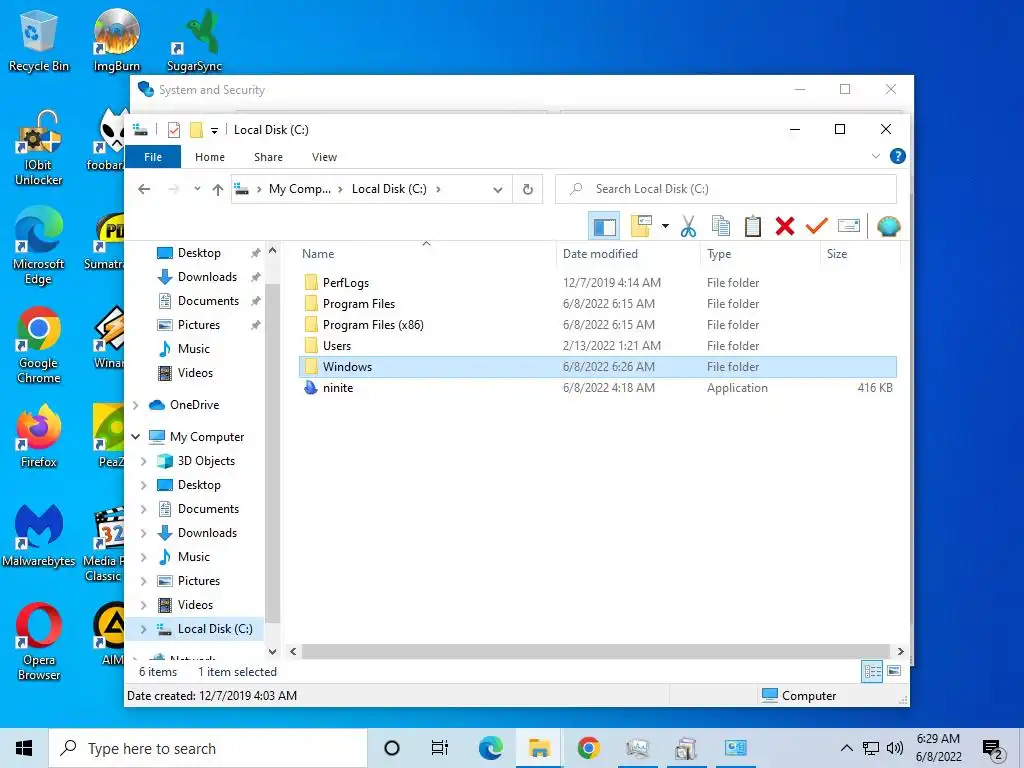
Task: Click the blue Help question mark icon
Action: [898, 156]
